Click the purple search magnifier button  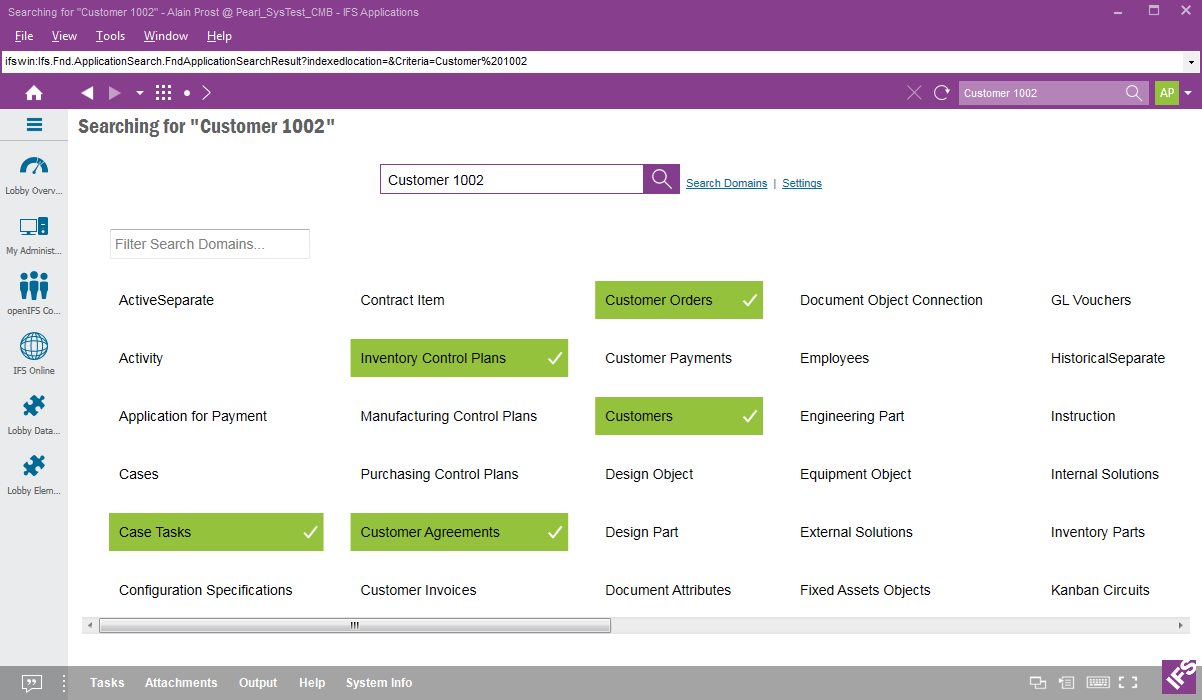tap(661, 179)
